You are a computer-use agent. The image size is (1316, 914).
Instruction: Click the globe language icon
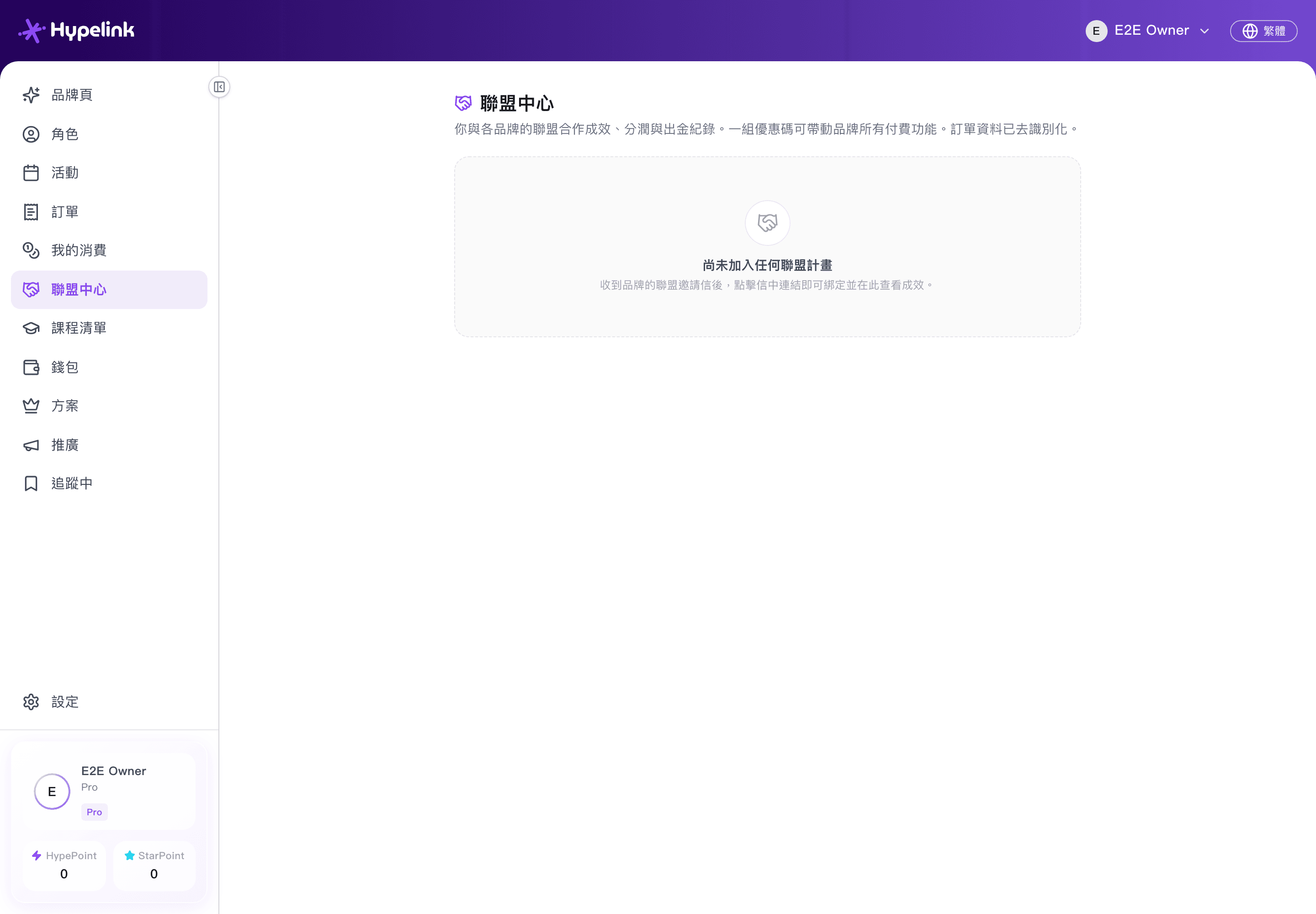(1250, 31)
